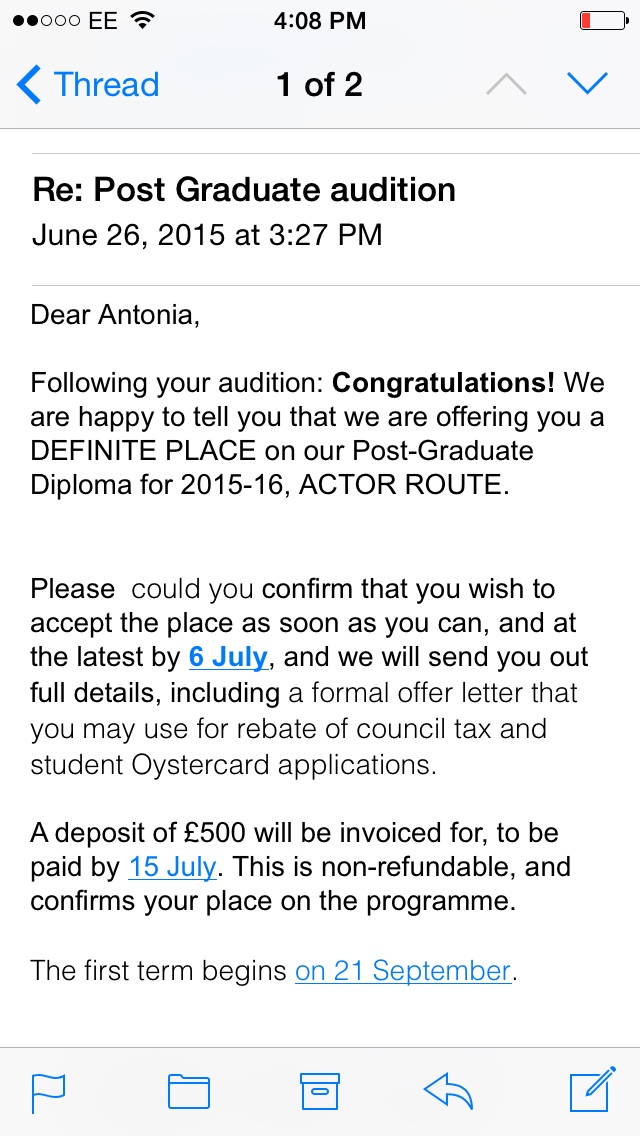The image size is (640, 1136).
Task: Tap the back chevron icon
Action: [x=29, y=85]
